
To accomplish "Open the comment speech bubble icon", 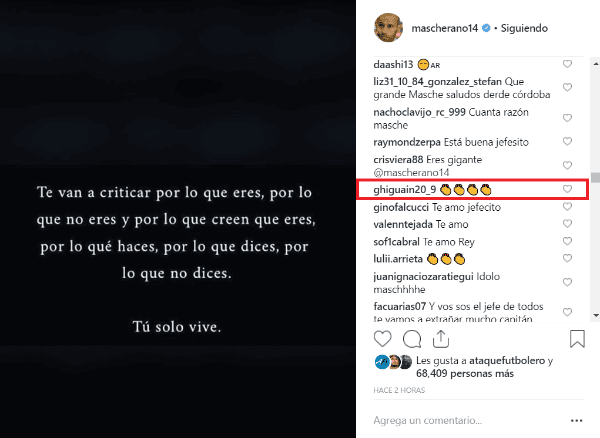I will tap(412, 339).
